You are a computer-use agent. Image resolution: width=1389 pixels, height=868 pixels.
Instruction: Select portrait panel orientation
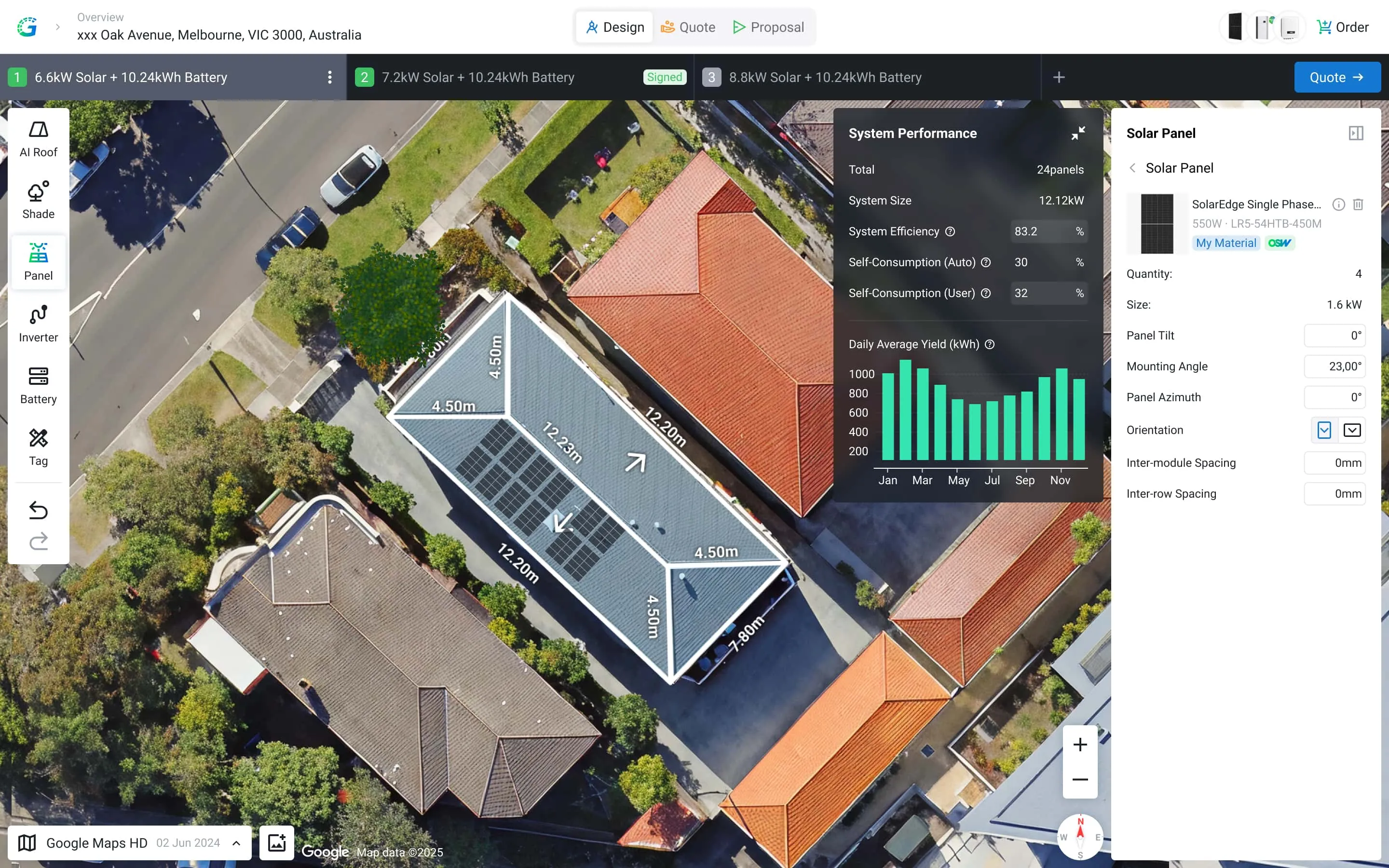[x=1324, y=430]
